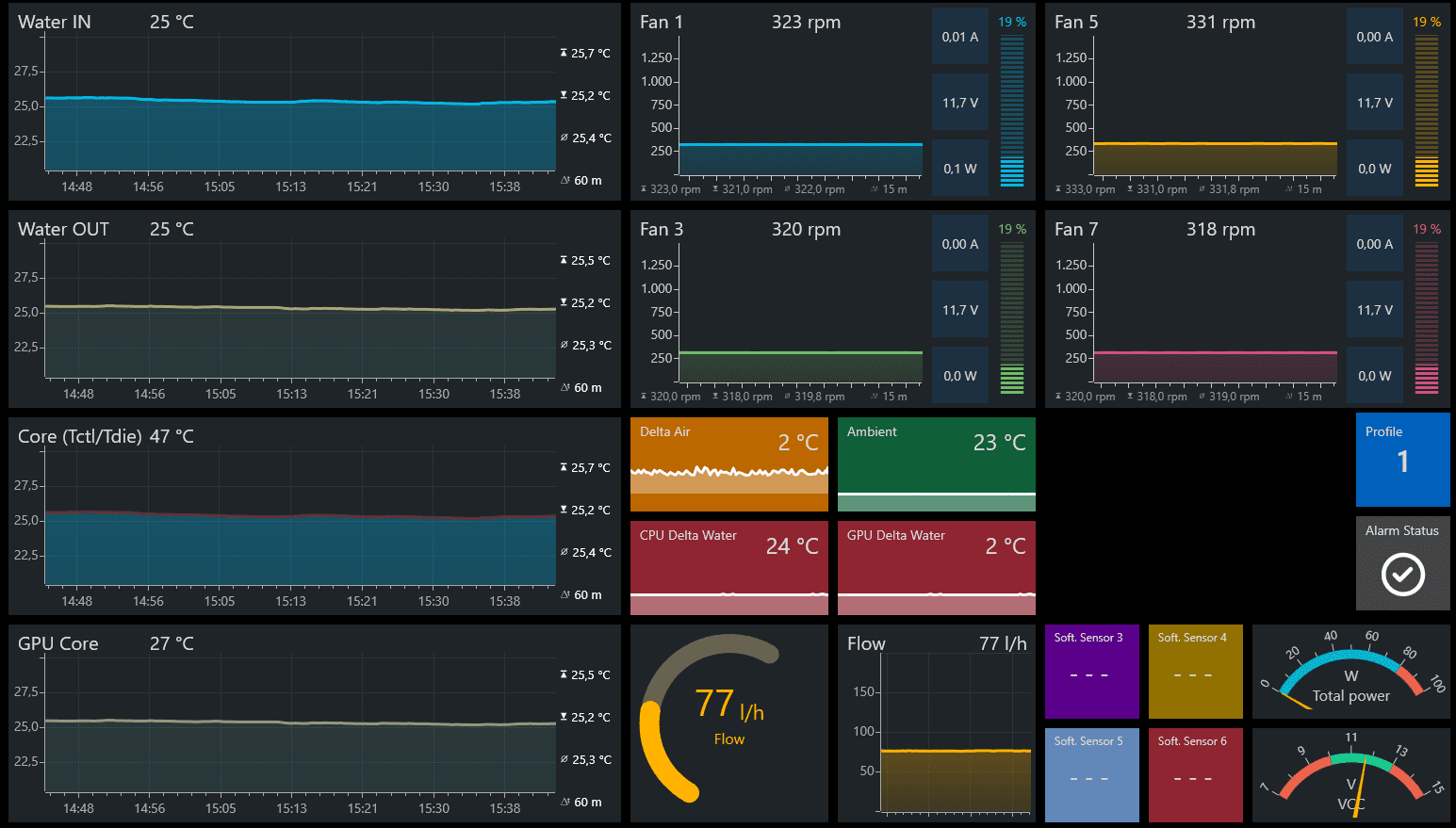Click Fan 1 maximum 323,0 rpm statistic

(671, 189)
